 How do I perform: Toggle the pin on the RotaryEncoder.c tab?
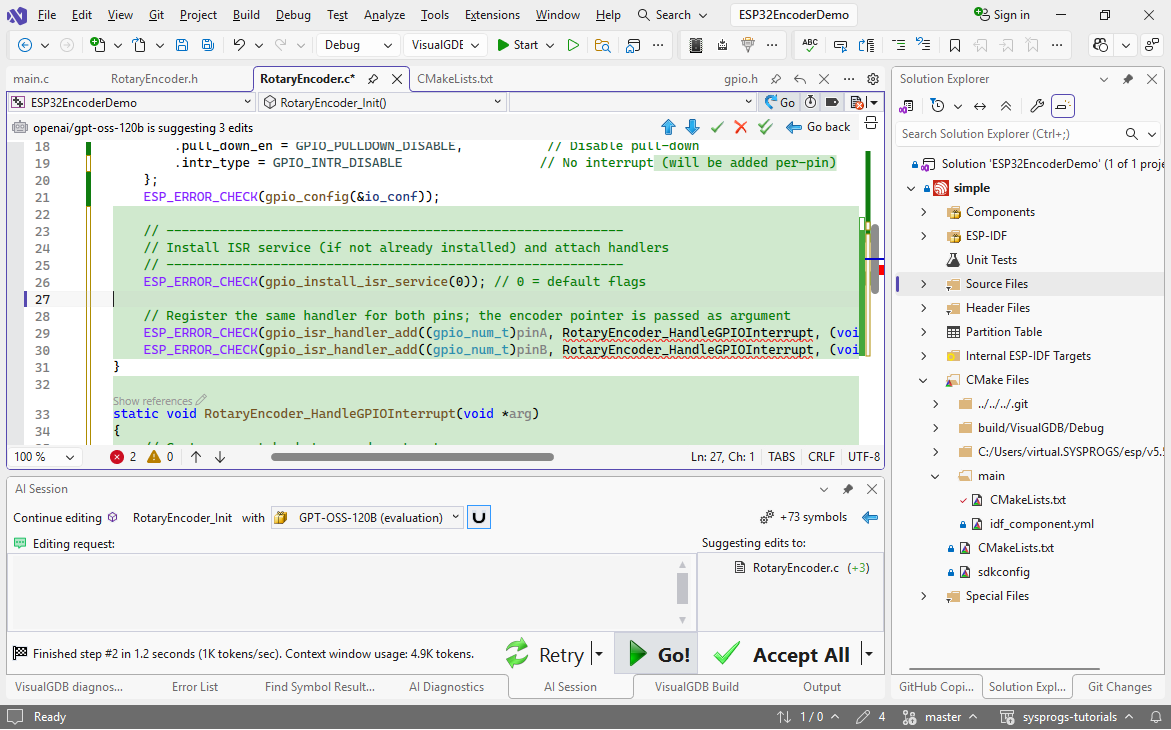373,79
